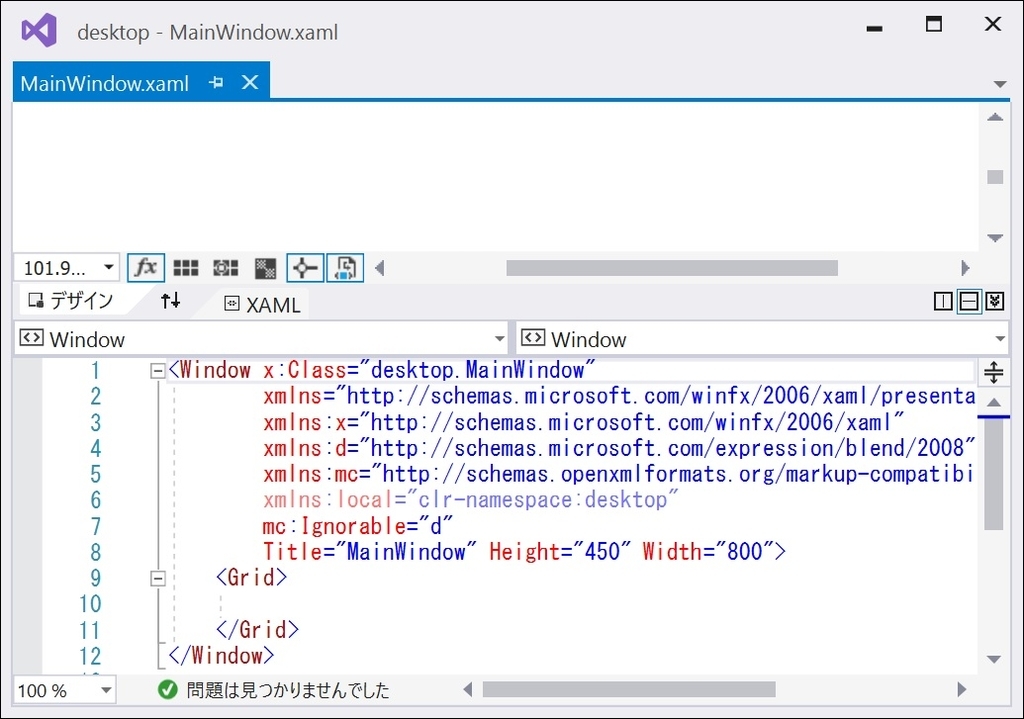Collapse the Grid element at line 9
The image size is (1024, 719).
point(157,578)
